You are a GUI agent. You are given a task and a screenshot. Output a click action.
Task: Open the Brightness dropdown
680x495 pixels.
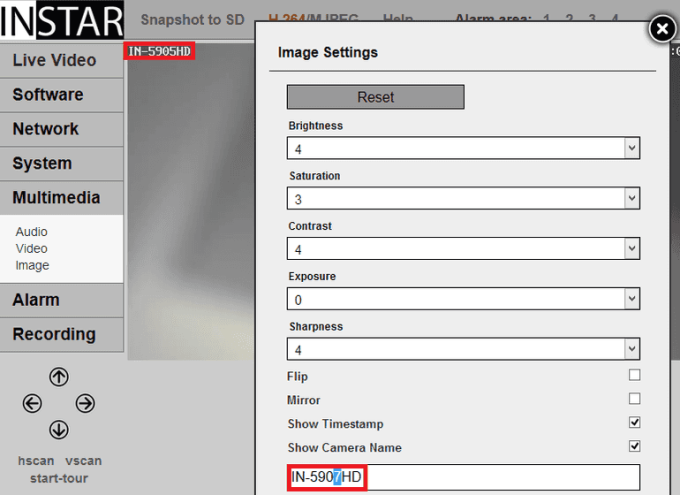463,148
